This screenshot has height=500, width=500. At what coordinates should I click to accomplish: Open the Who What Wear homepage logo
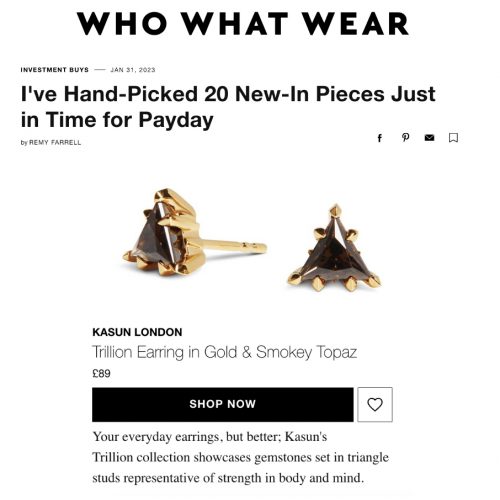[243, 23]
